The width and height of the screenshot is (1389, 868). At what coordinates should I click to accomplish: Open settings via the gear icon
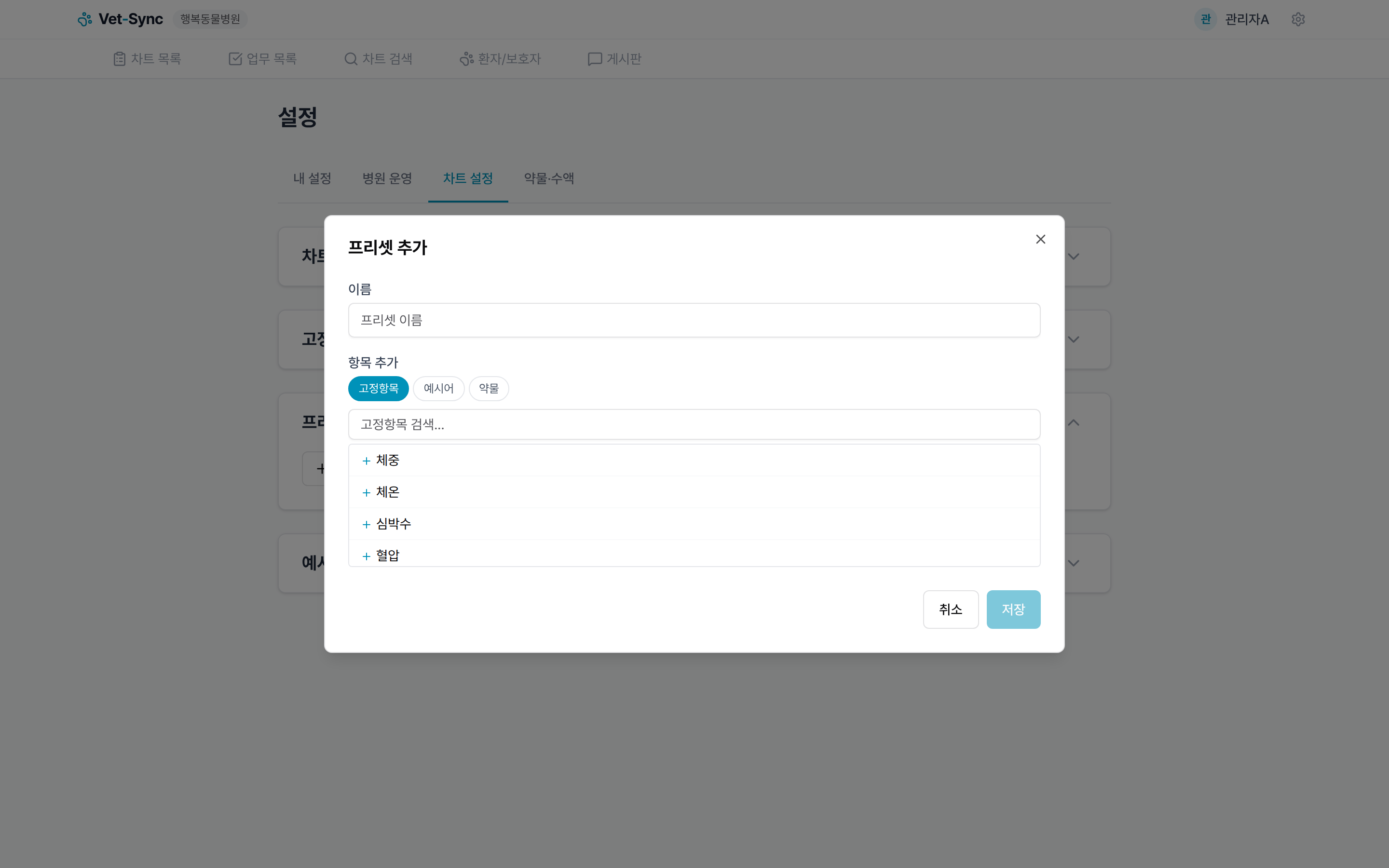pyautogui.click(x=1298, y=19)
